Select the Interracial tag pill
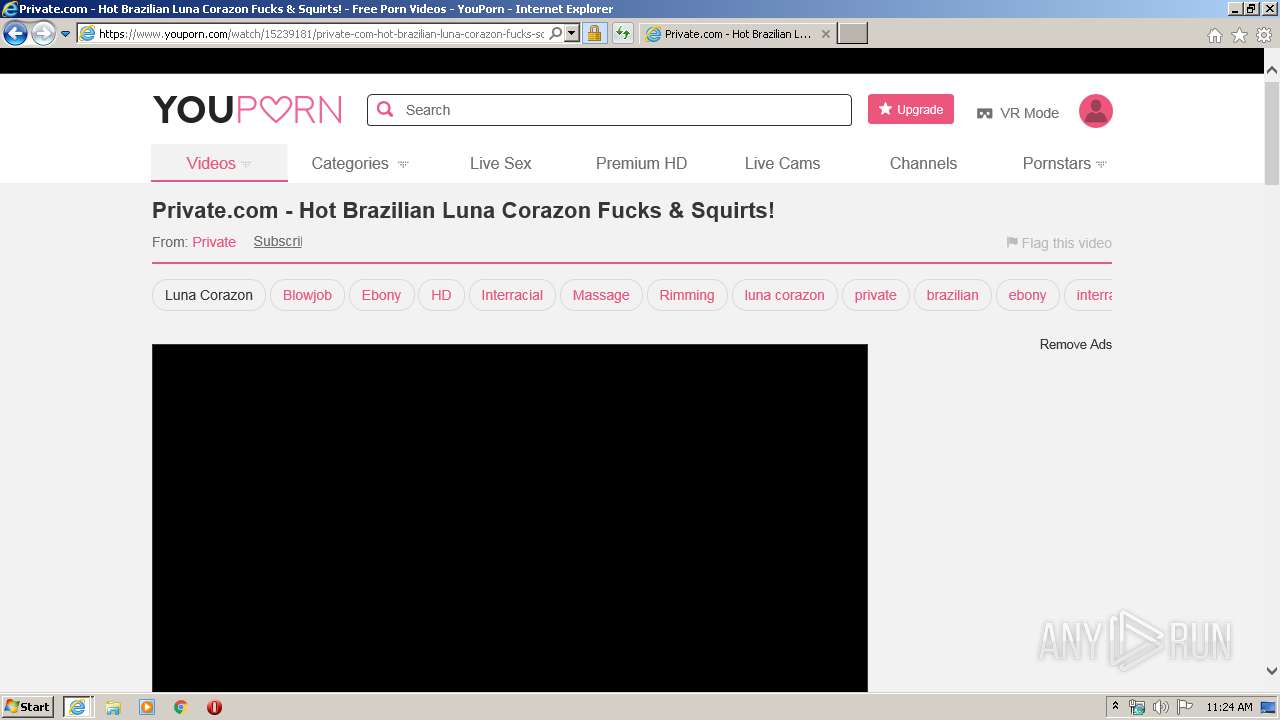The image size is (1280, 720). [512, 295]
